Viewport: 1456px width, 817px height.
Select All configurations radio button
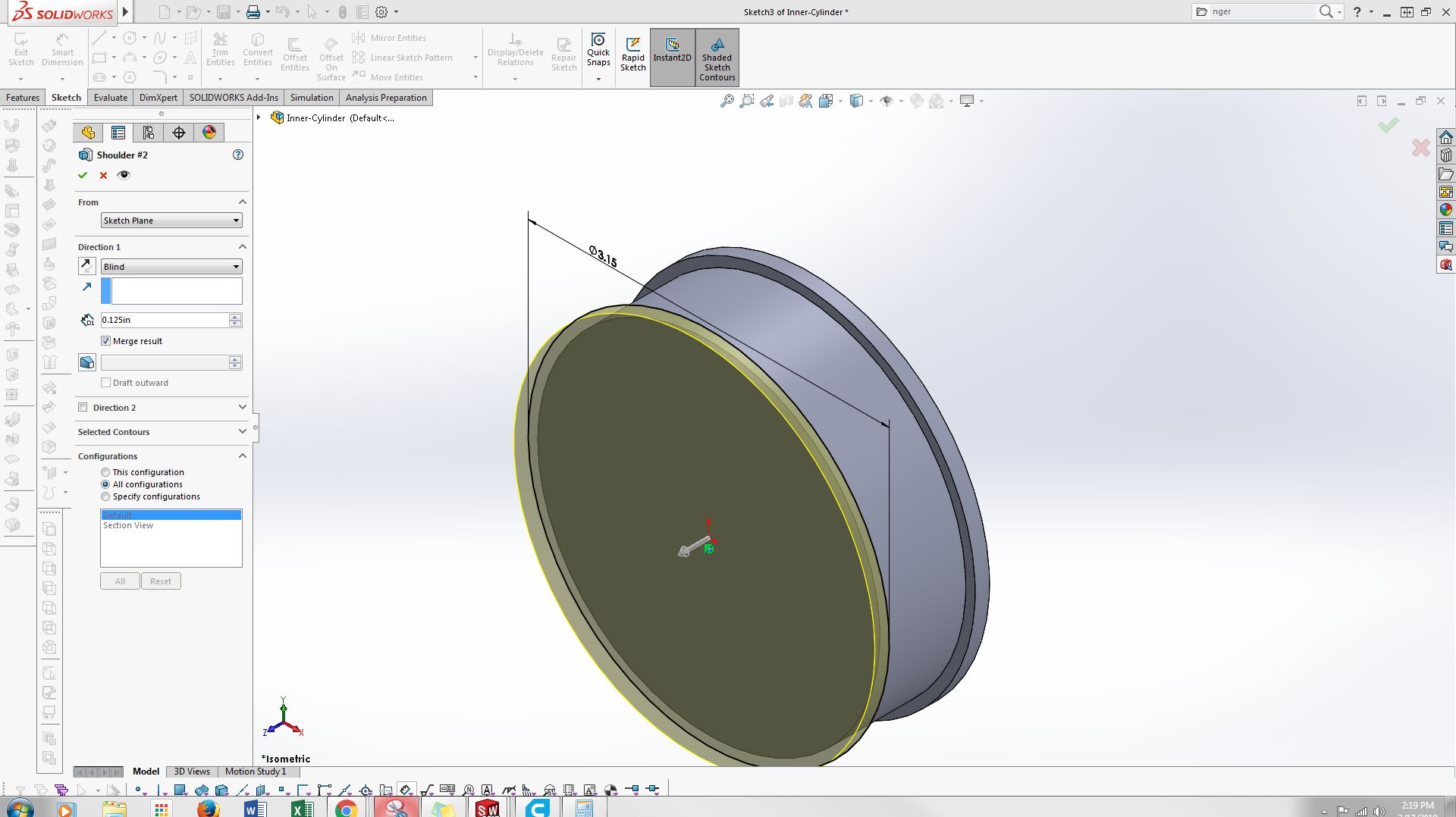coord(105,484)
